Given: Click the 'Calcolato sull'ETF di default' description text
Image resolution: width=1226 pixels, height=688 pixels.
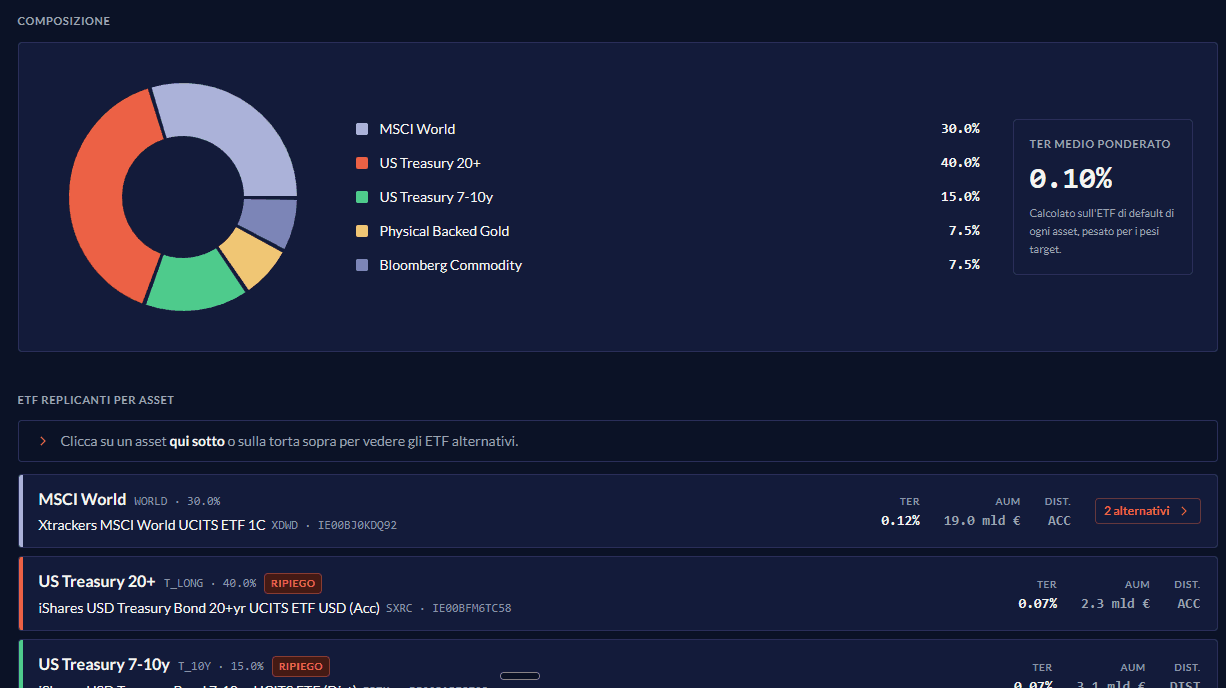Looking at the screenshot, I should 1101,231.
